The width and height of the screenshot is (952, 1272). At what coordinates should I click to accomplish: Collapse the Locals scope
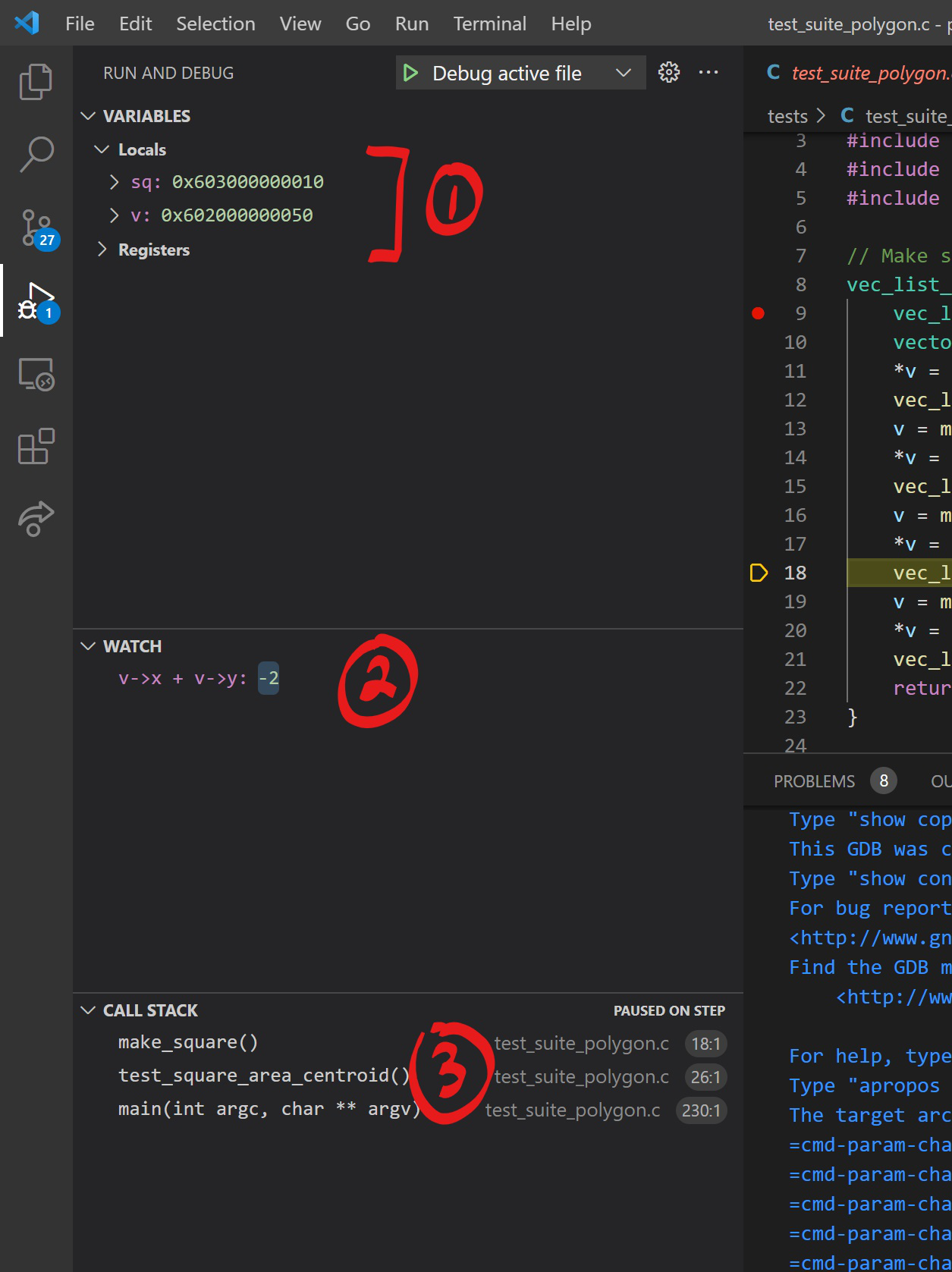coord(102,149)
